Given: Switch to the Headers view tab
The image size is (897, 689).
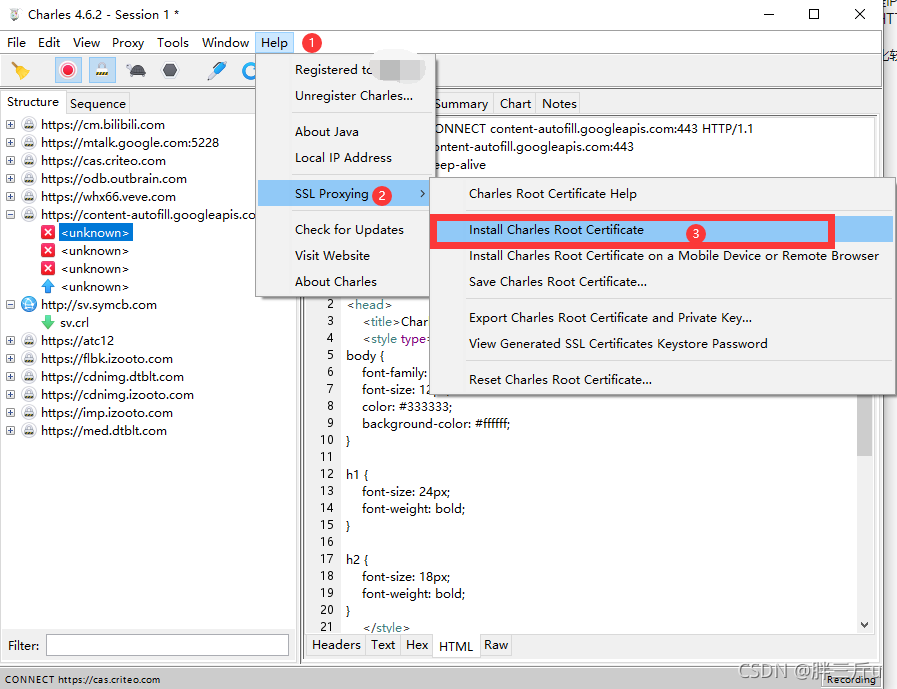Looking at the screenshot, I should (x=336, y=645).
